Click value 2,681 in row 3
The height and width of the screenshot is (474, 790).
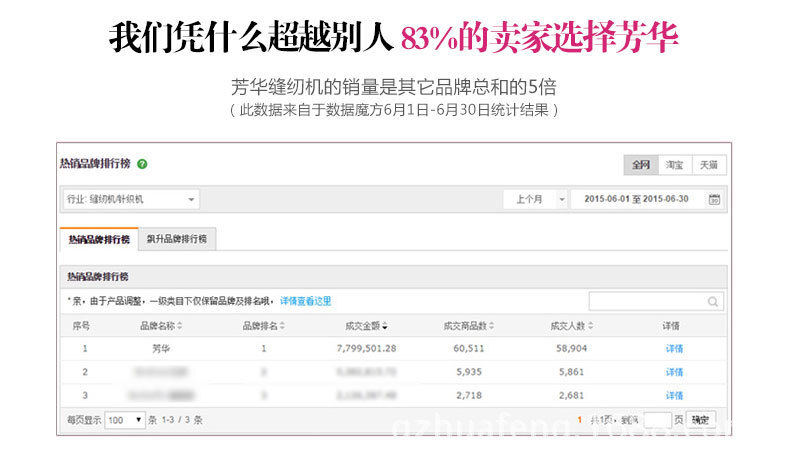[571, 395]
